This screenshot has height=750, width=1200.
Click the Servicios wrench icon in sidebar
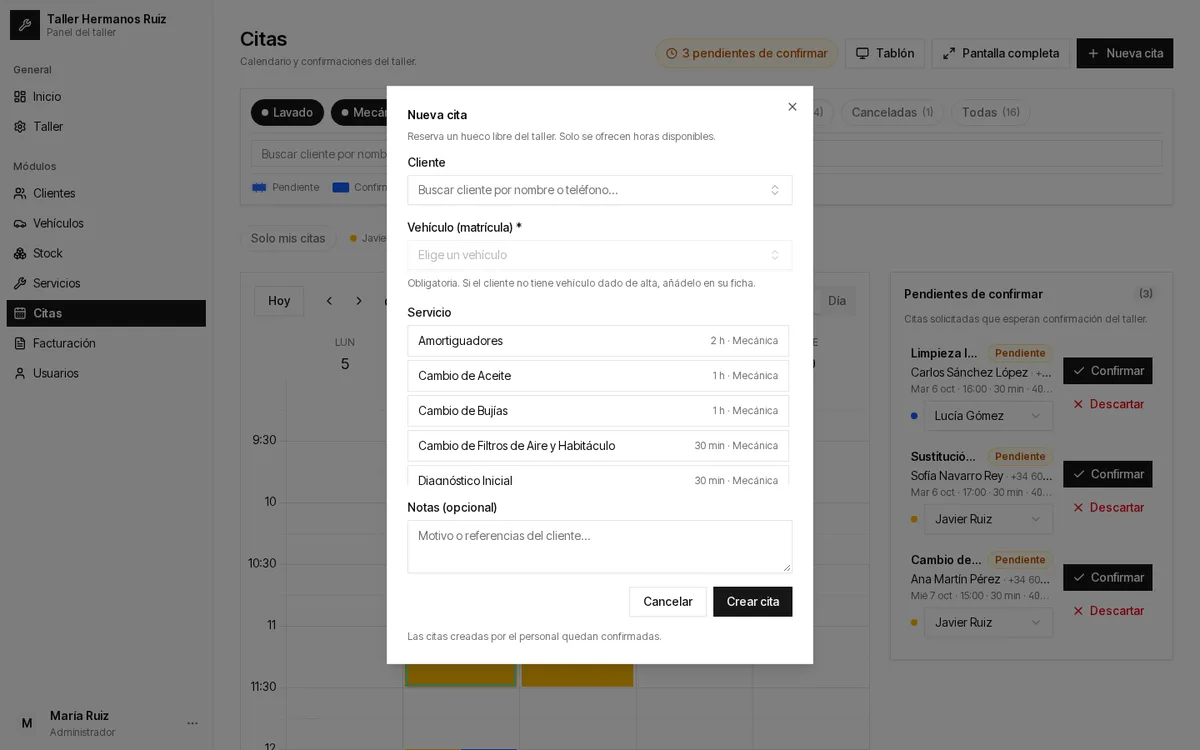[x=20, y=283]
